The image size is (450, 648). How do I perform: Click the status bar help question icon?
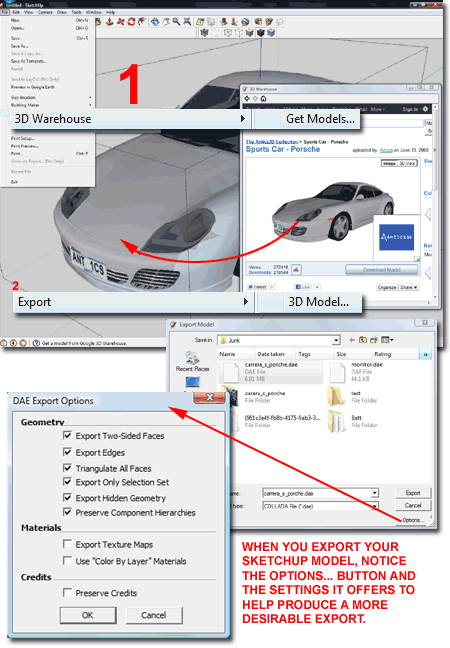pyautogui.click(x=36, y=343)
